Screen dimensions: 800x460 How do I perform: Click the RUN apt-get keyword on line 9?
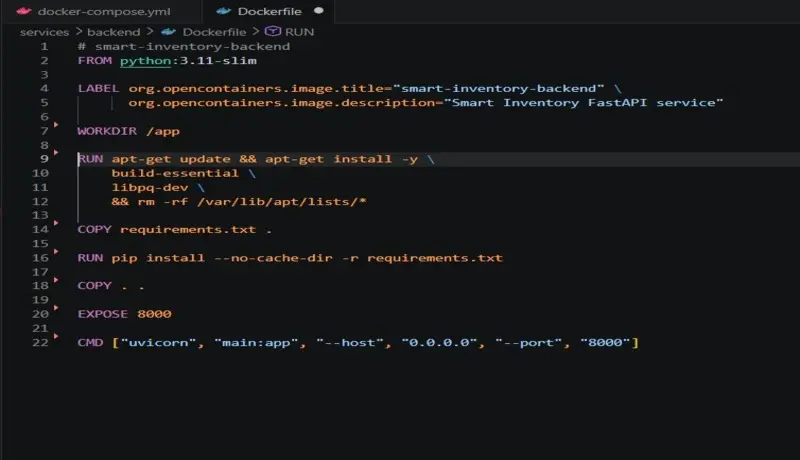point(91,159)
